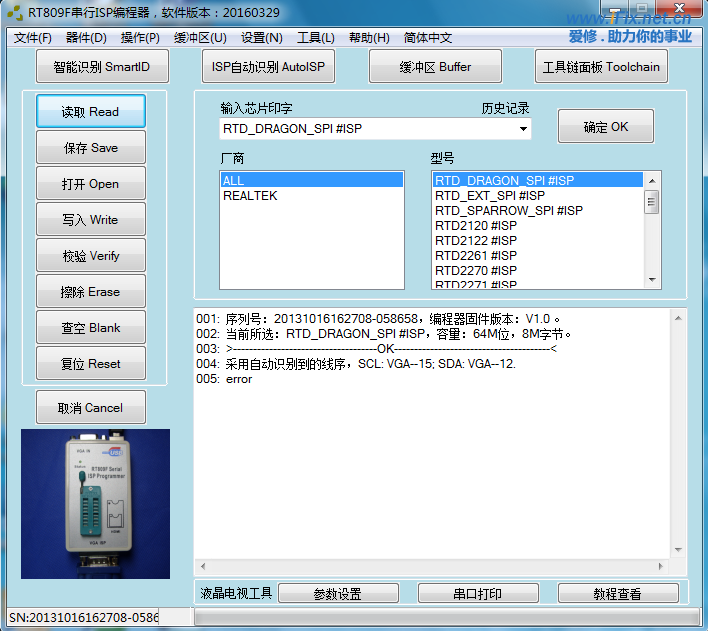Open the Buffer (缓冲区) panel button

click(435, 67)
